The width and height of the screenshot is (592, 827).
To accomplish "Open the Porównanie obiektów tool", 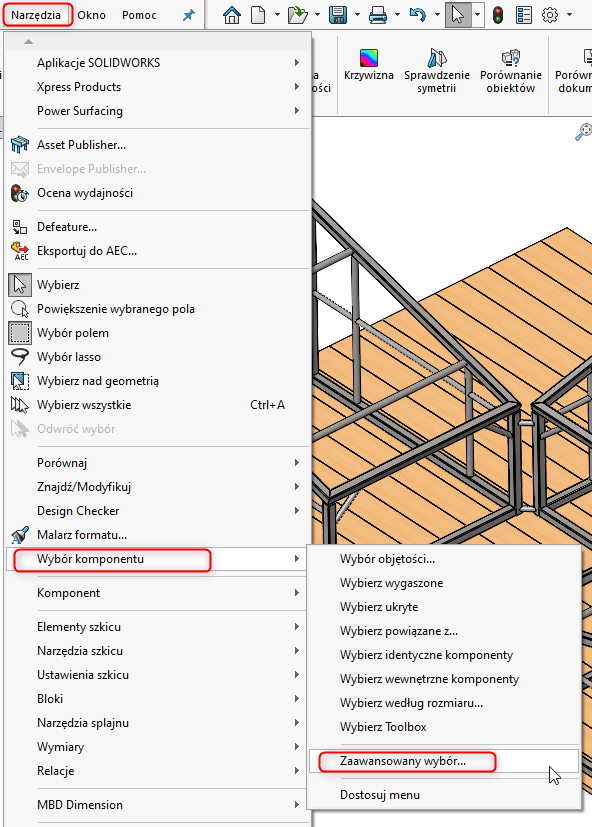I will (x=511, y=71).
